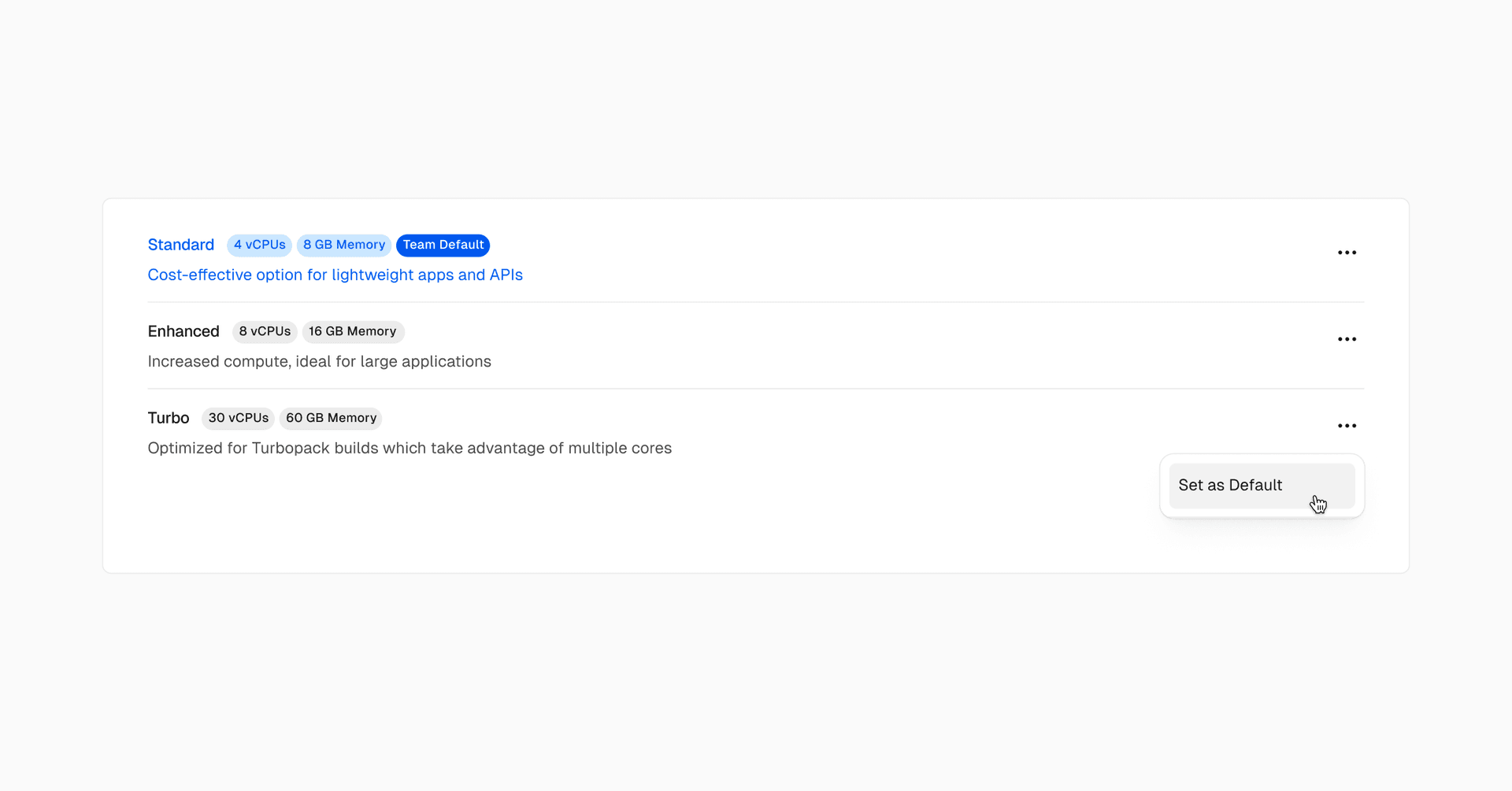Click the 16 GB Memory tag
The width and height of the screenshot is (1512, 791).
click(x=352, y=331)
